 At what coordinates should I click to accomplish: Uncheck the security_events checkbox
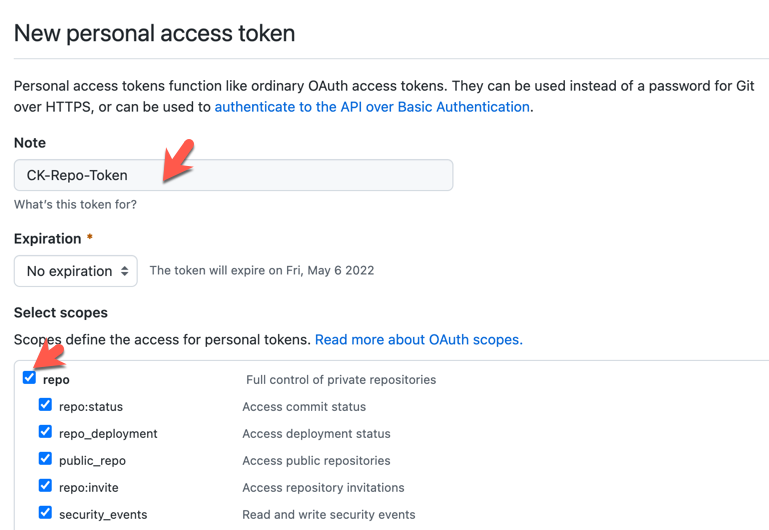(45, 513)
